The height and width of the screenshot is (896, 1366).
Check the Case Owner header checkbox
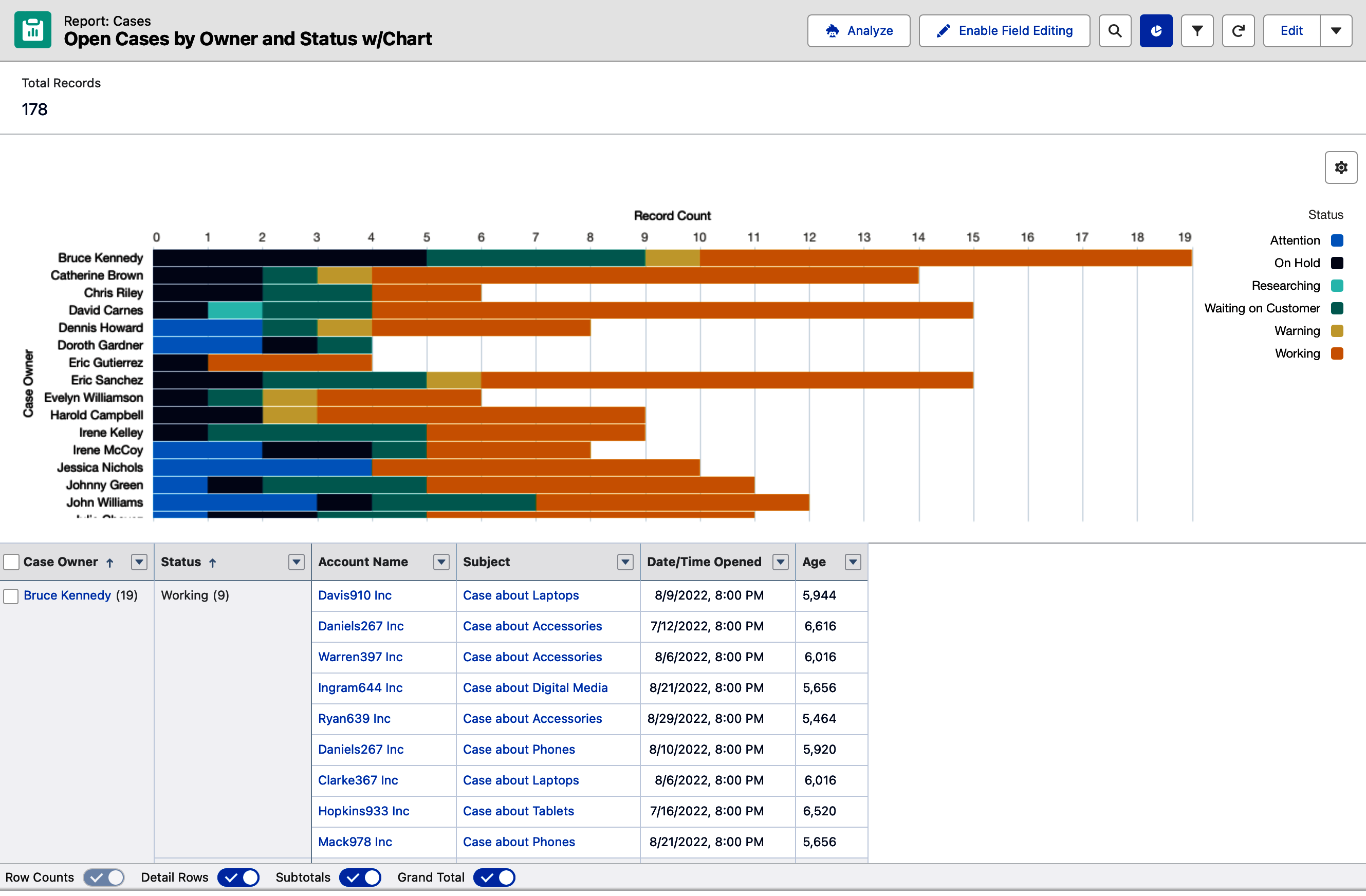(x=11, y=563)
